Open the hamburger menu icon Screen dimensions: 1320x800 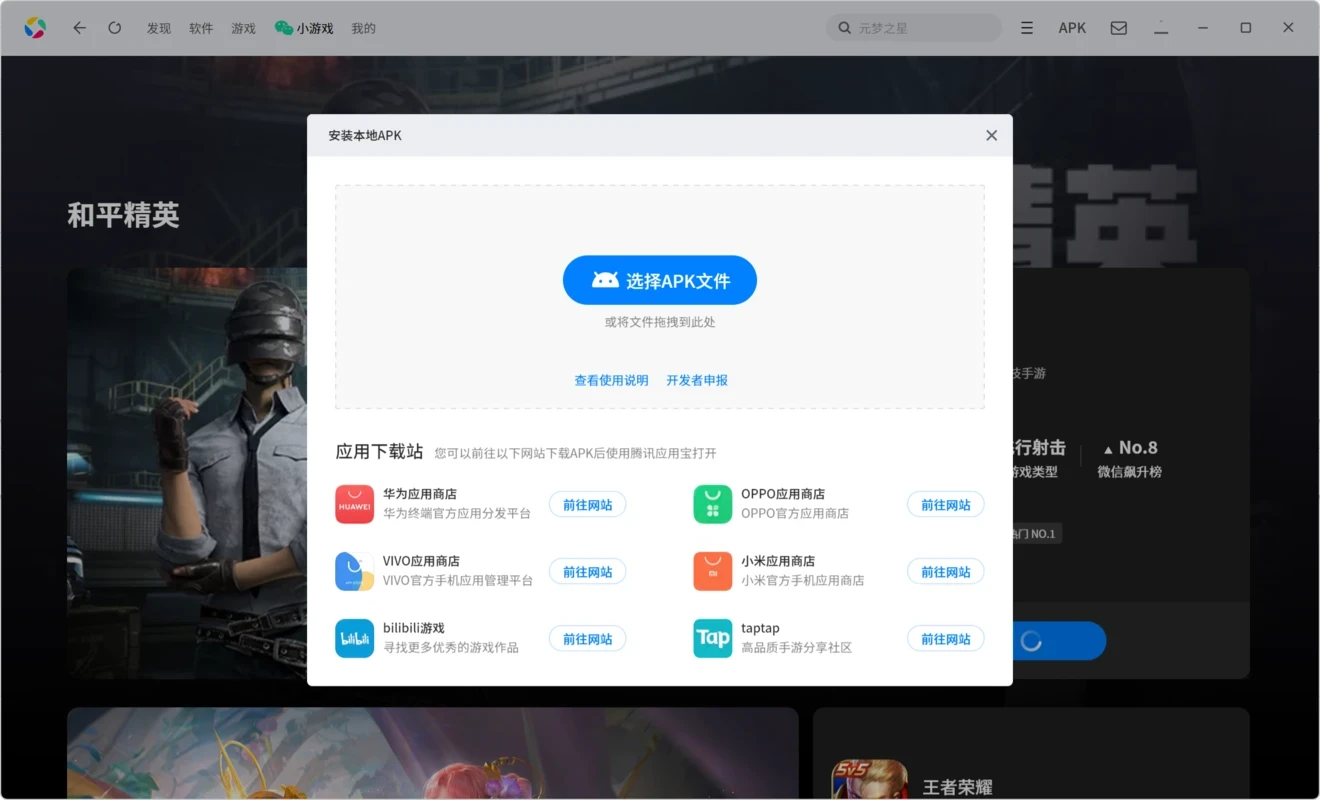point(1027,28)
